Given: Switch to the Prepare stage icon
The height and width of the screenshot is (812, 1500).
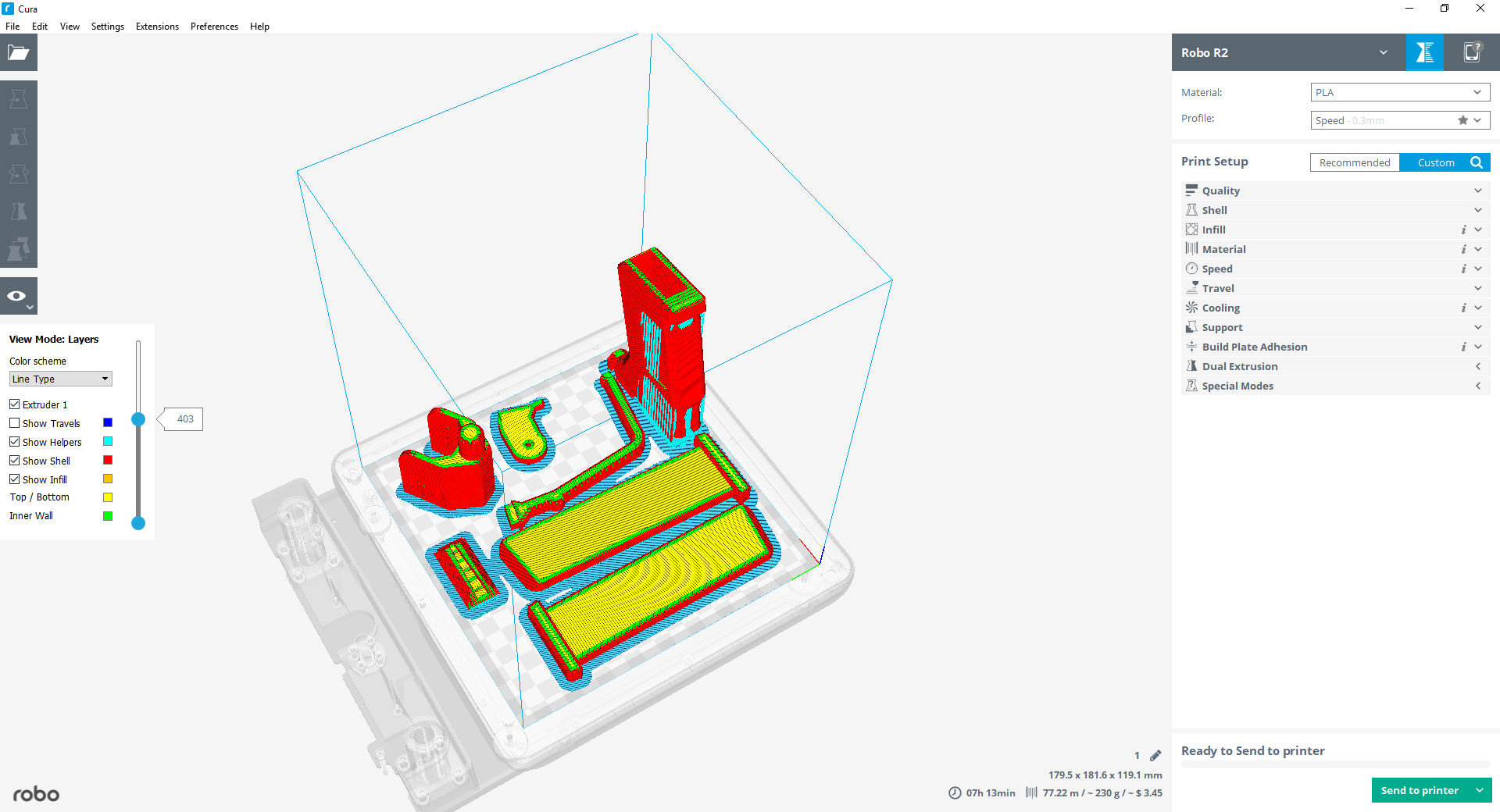Looking at the screenshot, I should point(1425,52).
